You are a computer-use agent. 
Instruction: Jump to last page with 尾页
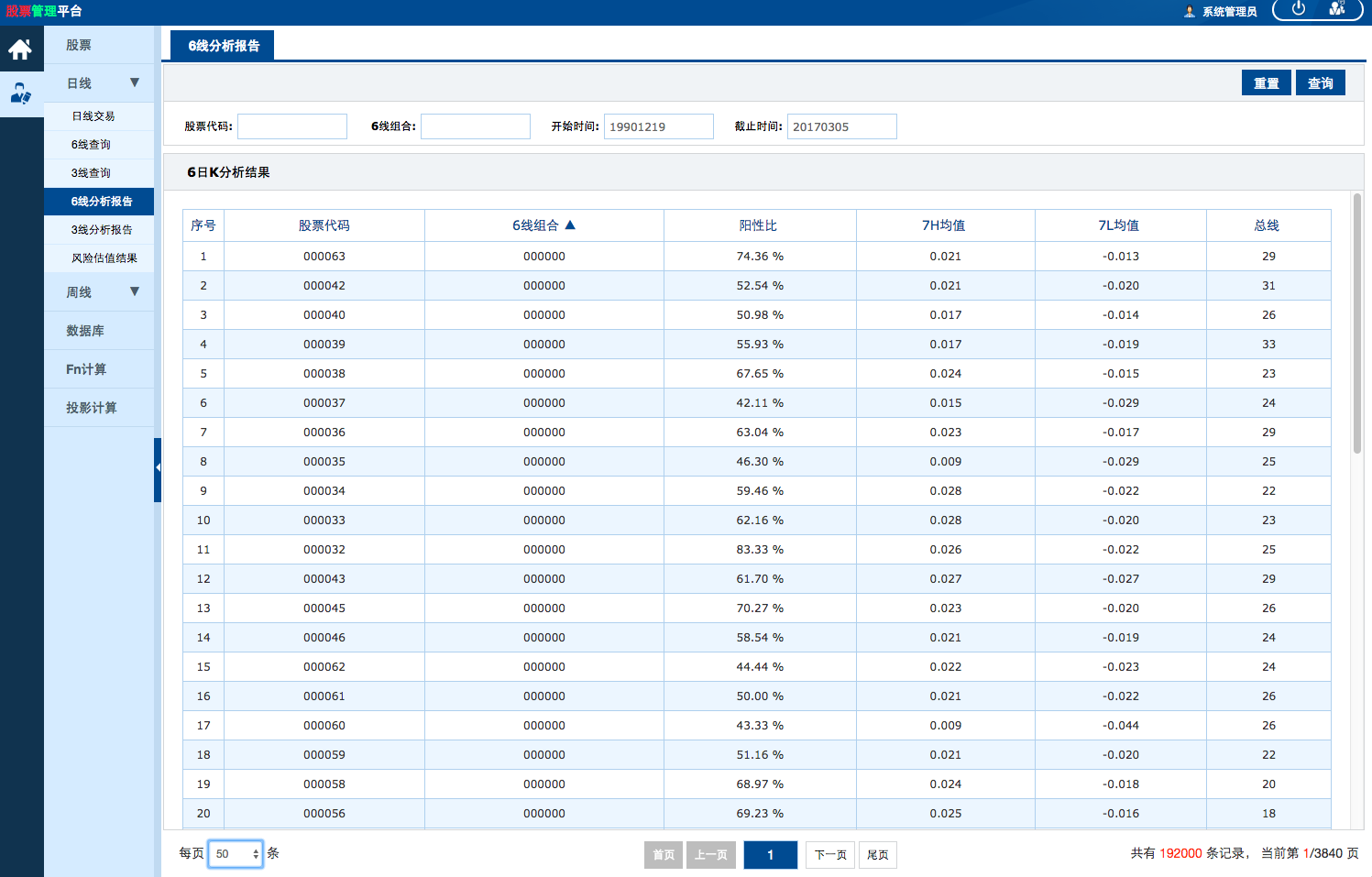(x=877, y=855)
